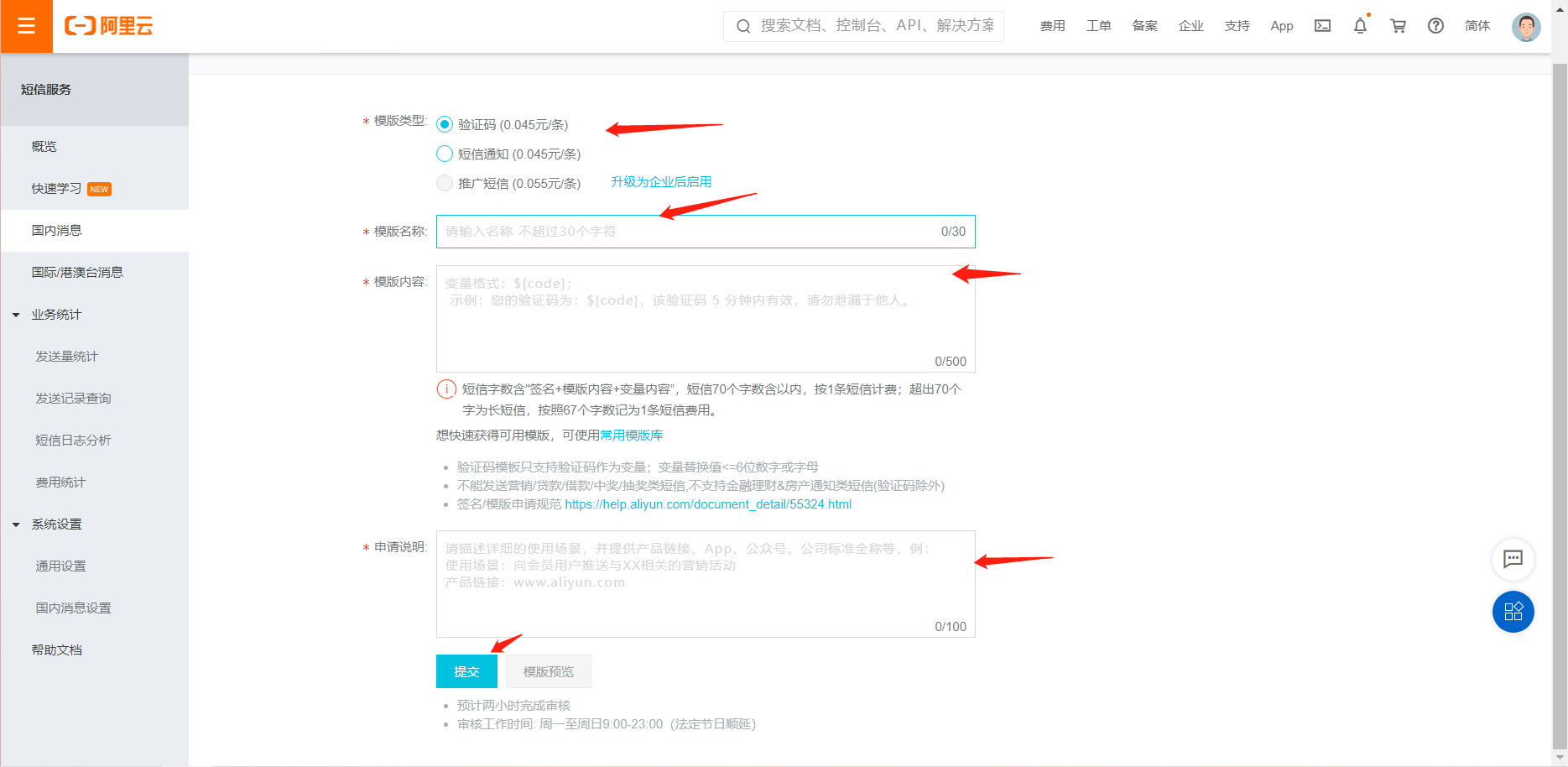Open the help question mark icon
1568x767 pixels.
point(1435,26)
